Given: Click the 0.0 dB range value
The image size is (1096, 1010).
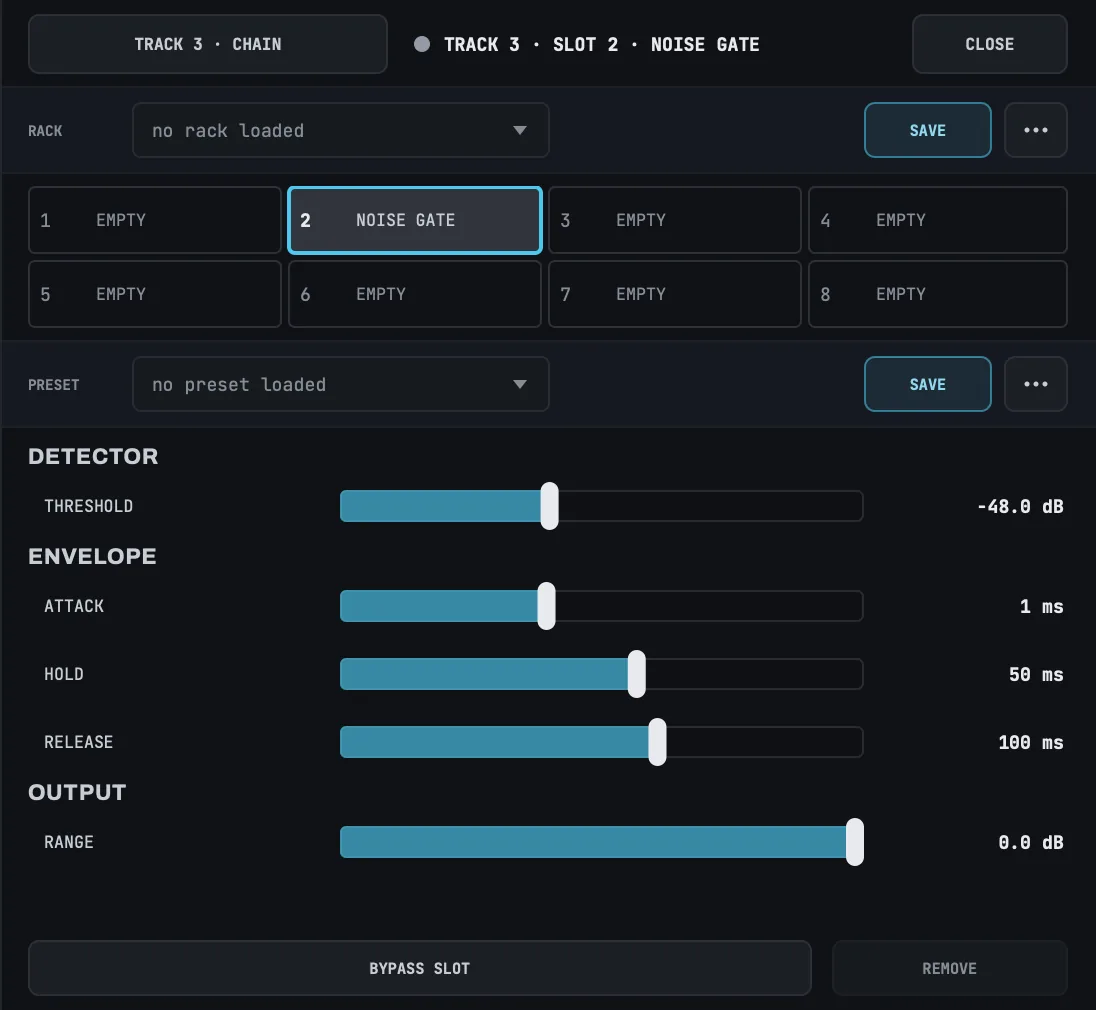Looking at the screenshot, I should 1031,842.
